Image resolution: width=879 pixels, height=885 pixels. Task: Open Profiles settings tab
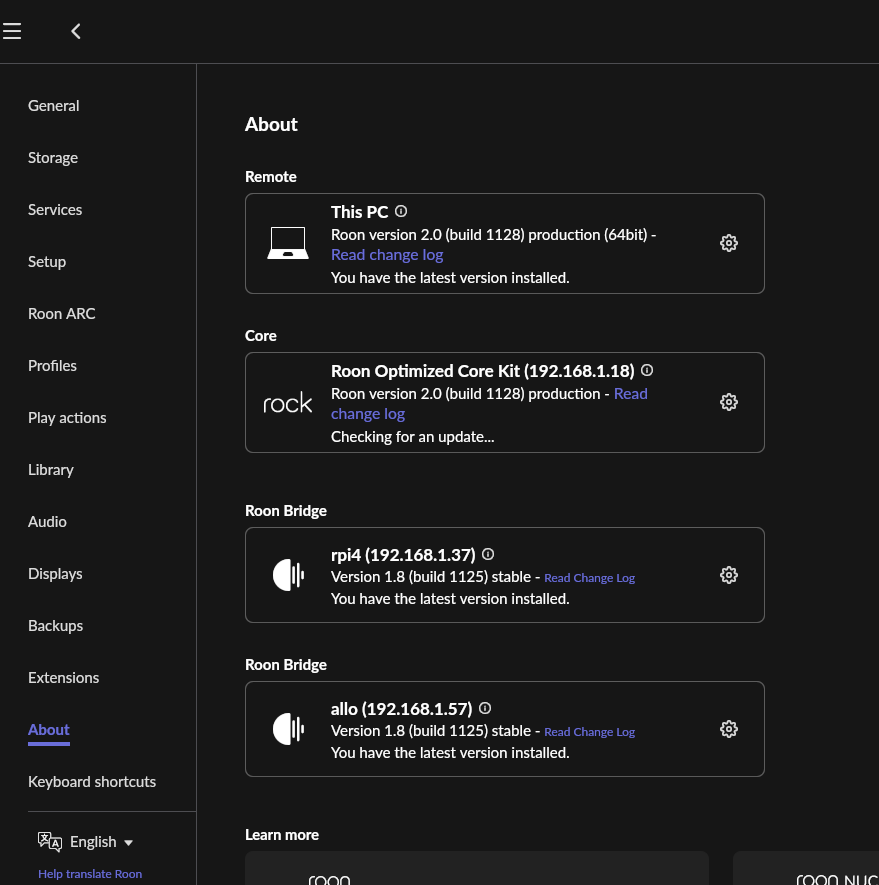52,366
